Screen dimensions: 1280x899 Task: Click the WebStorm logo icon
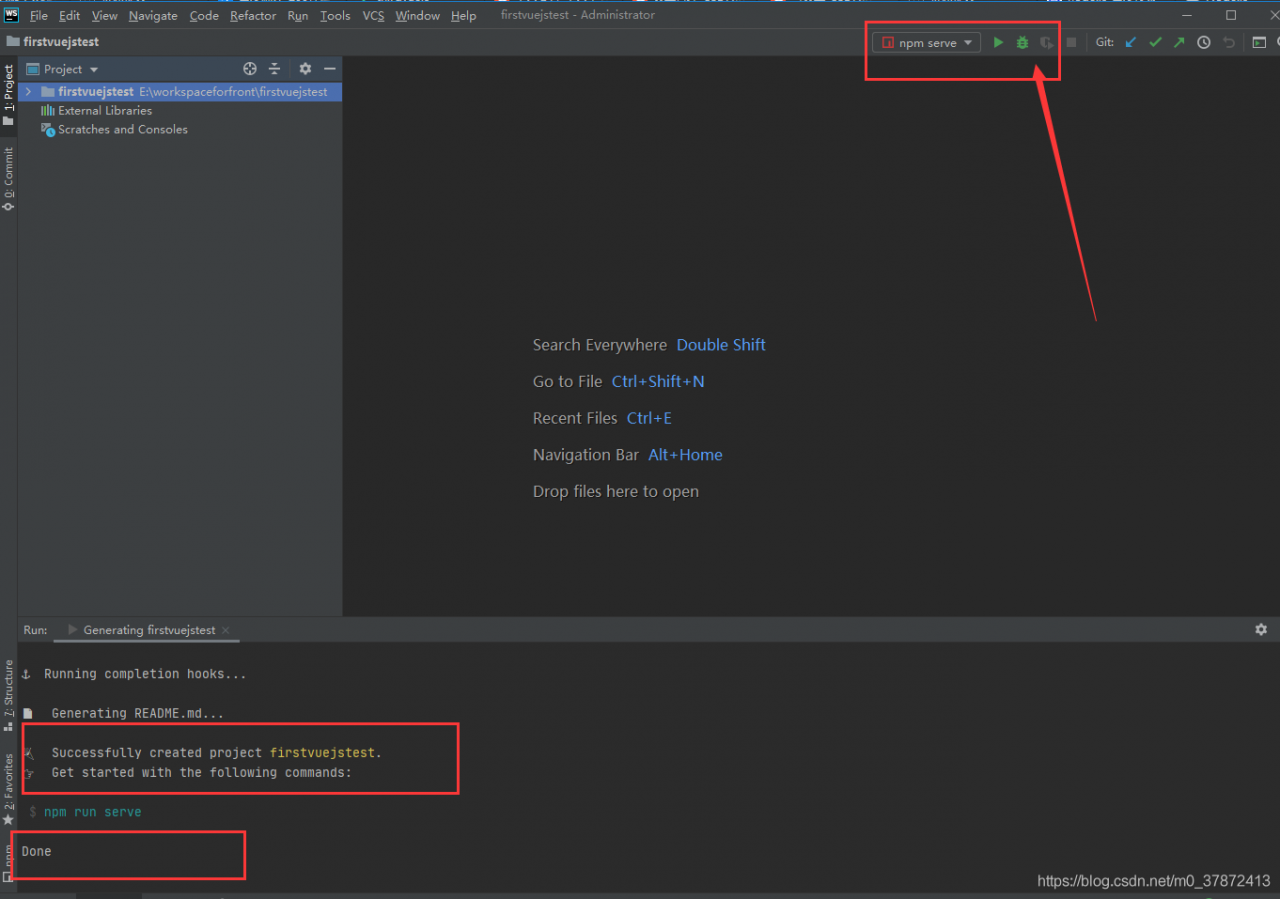12,15
